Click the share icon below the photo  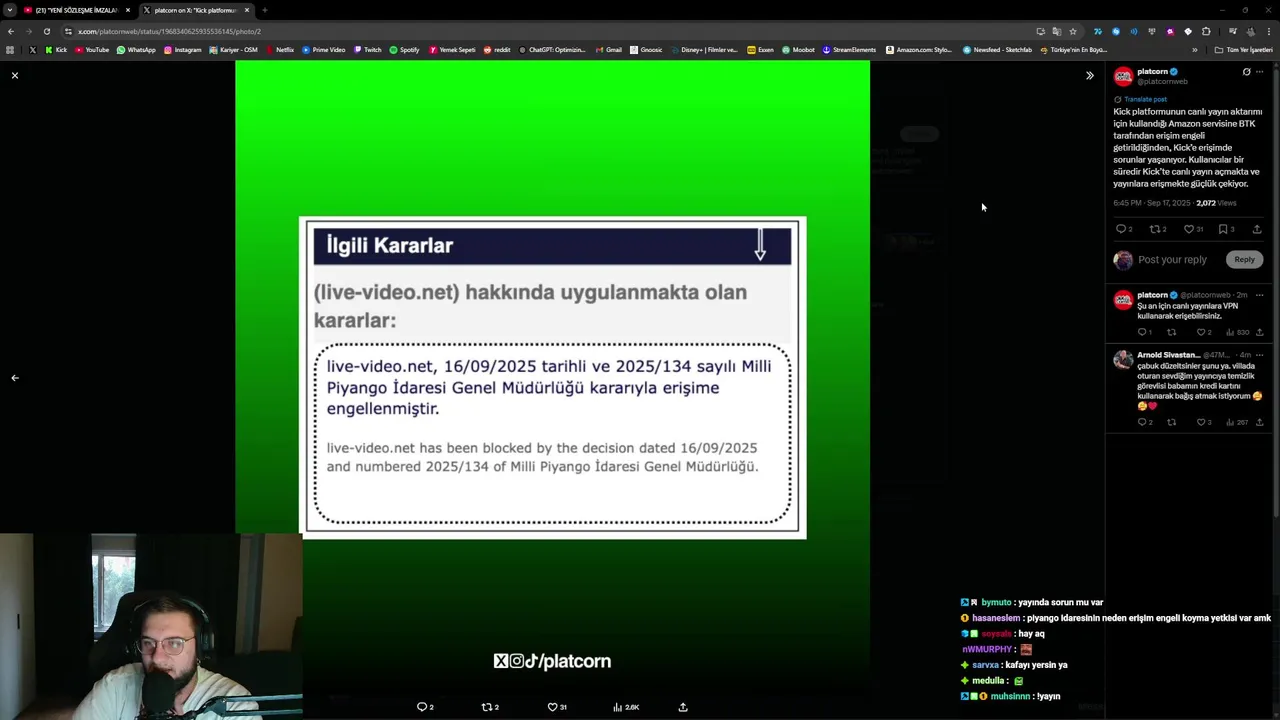(x=683, y=707)
